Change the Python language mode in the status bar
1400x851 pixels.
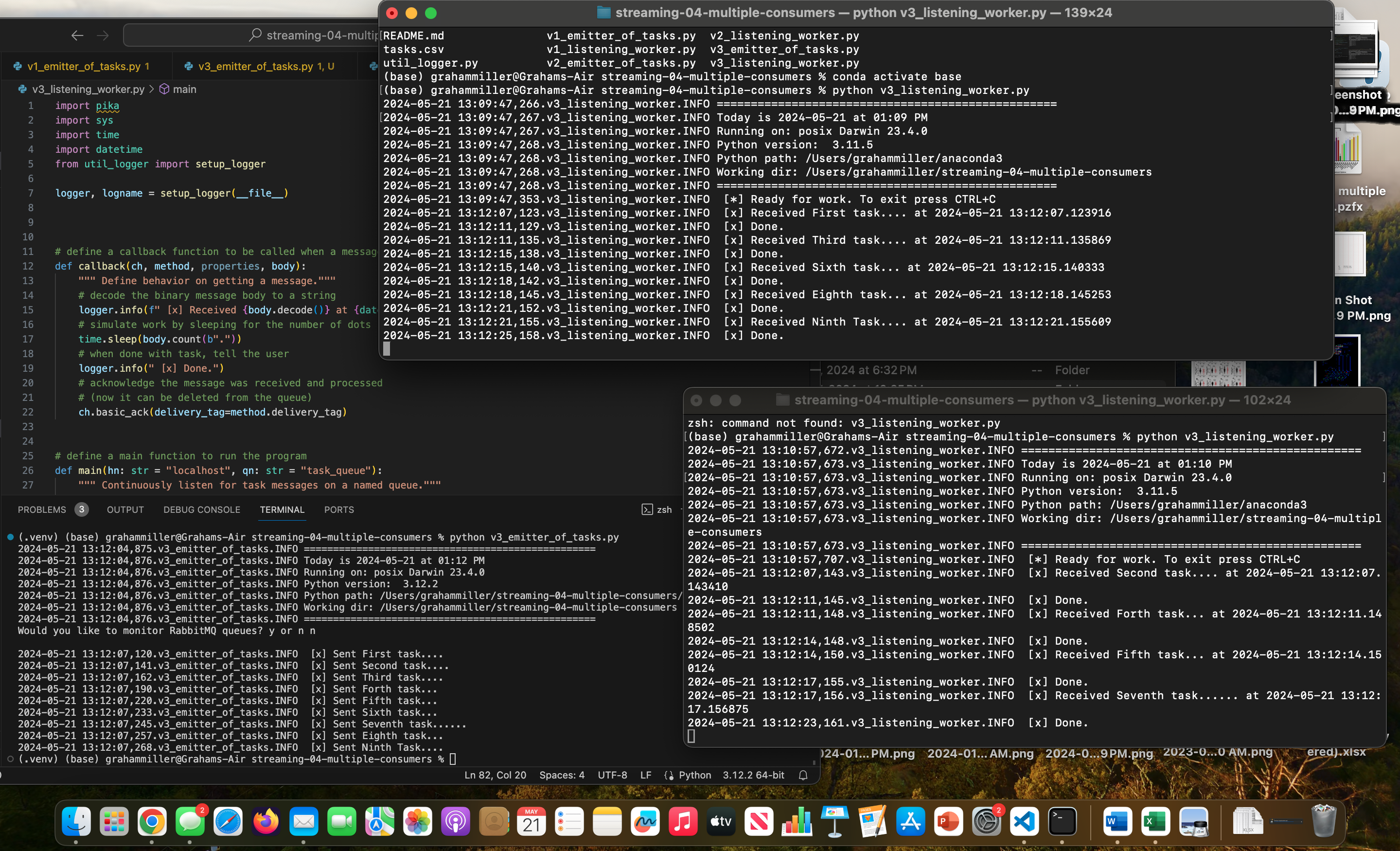[x=694, y=775]
